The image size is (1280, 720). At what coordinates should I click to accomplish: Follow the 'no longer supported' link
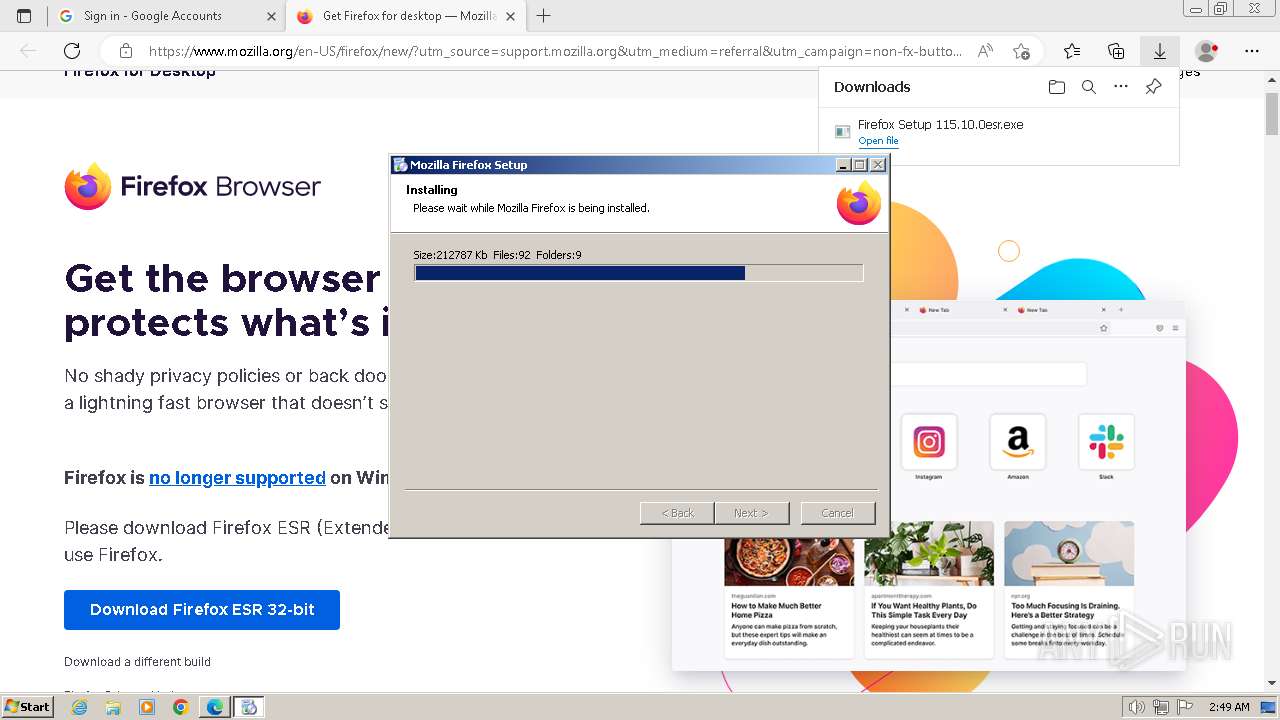(x=237, y=478)
